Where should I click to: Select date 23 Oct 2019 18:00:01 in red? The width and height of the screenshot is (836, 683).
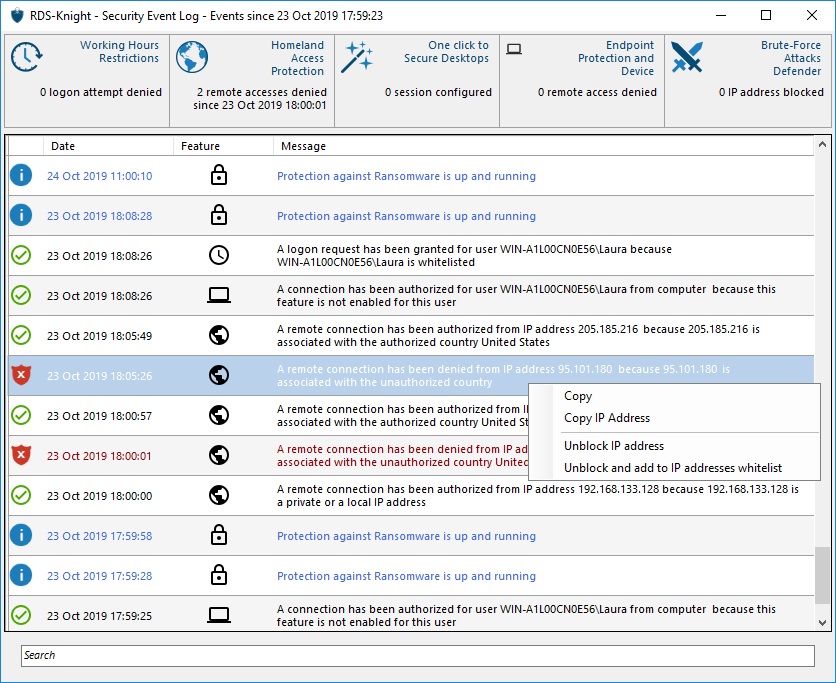(99, 456)
